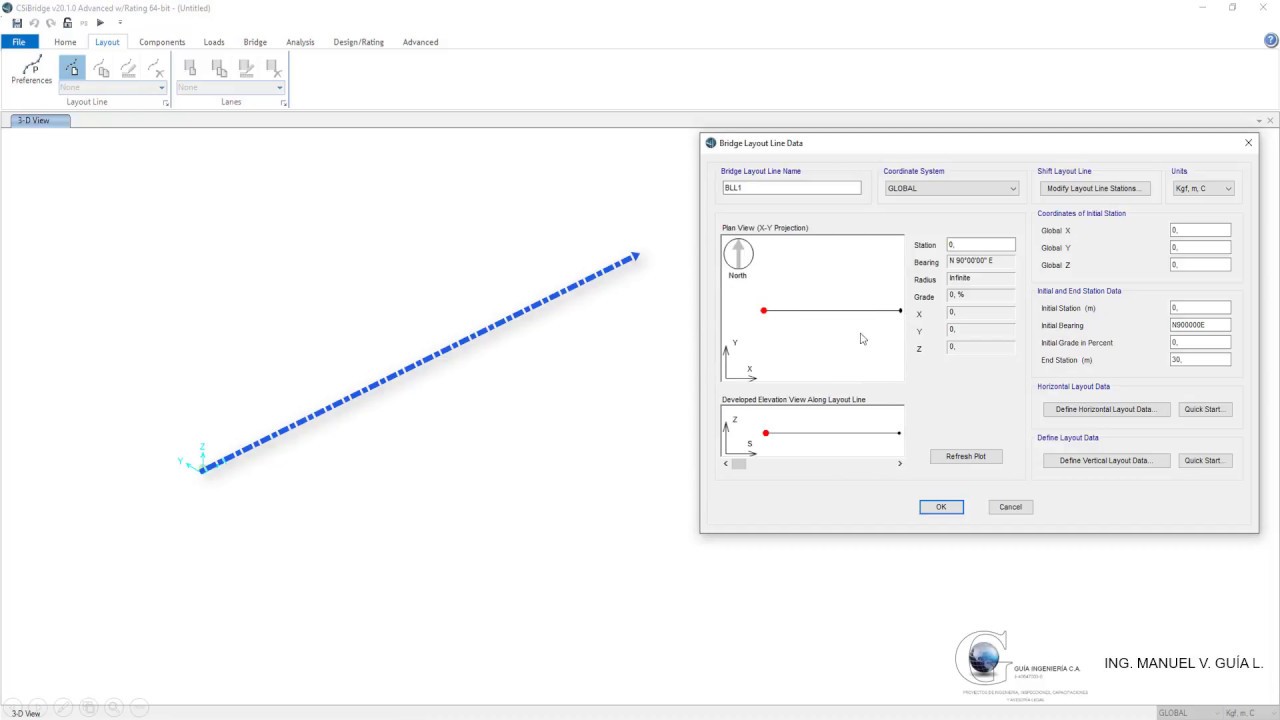Click the Global Z coordinate field

pyautogui.click(x=1200, y=265)
